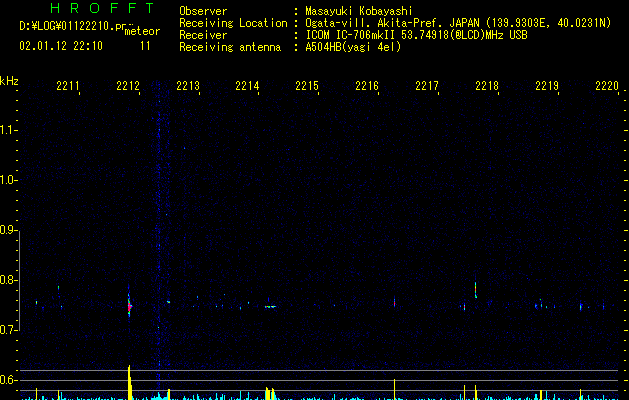Screen dimensions: 629x400
Task: Click the yellow intensity bar between 2216 and 2217
Action: (394, 389)
